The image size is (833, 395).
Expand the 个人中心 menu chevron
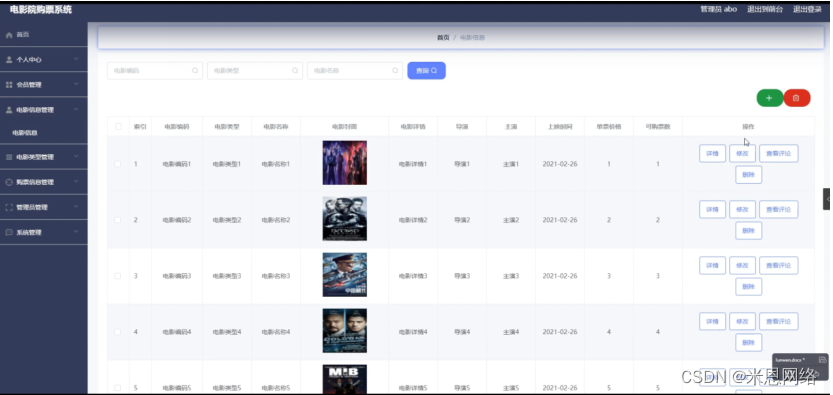(76, 59)
